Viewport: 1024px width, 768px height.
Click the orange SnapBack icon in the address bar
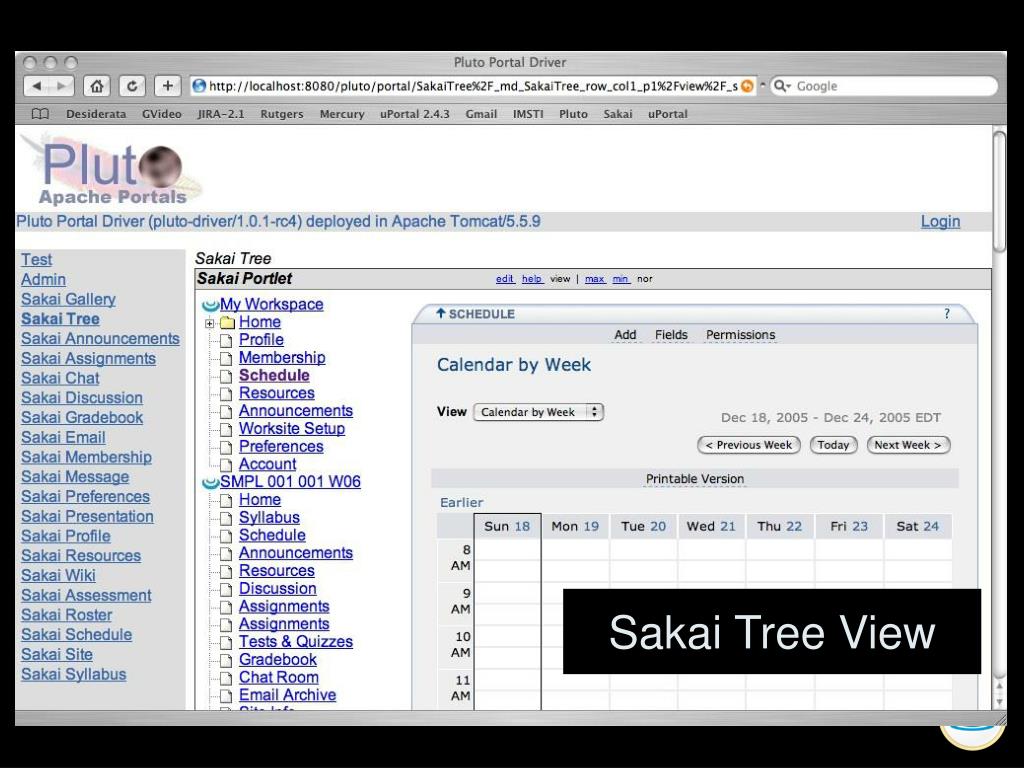(747, 86)
